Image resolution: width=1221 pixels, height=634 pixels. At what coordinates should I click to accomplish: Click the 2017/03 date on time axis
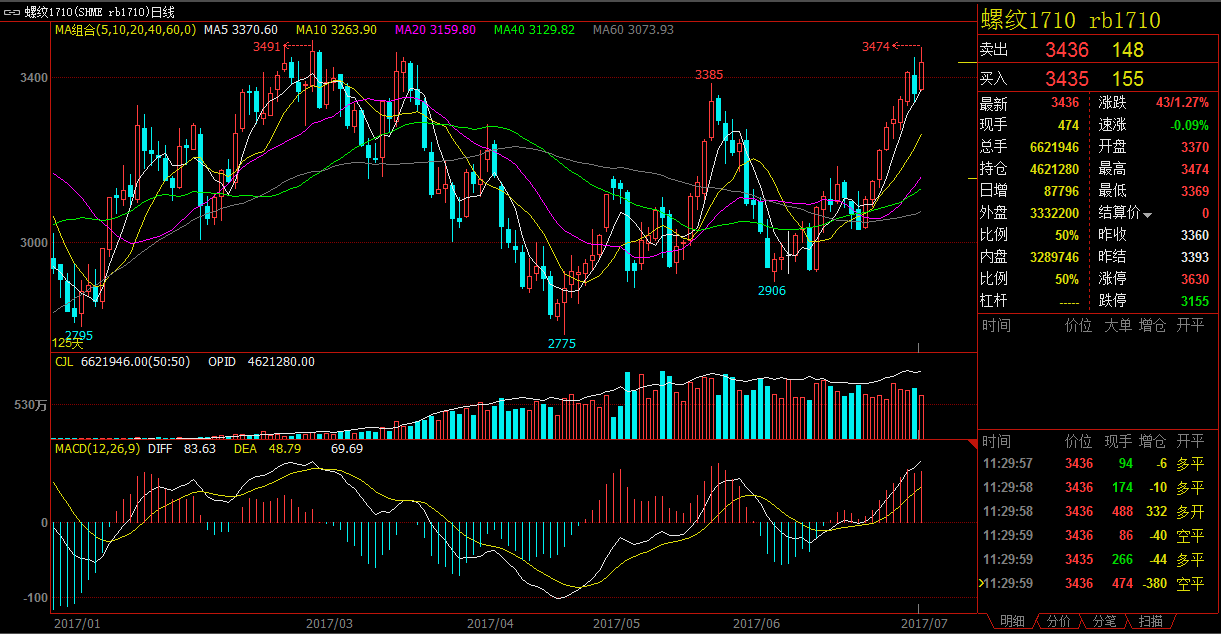point(330,623)
